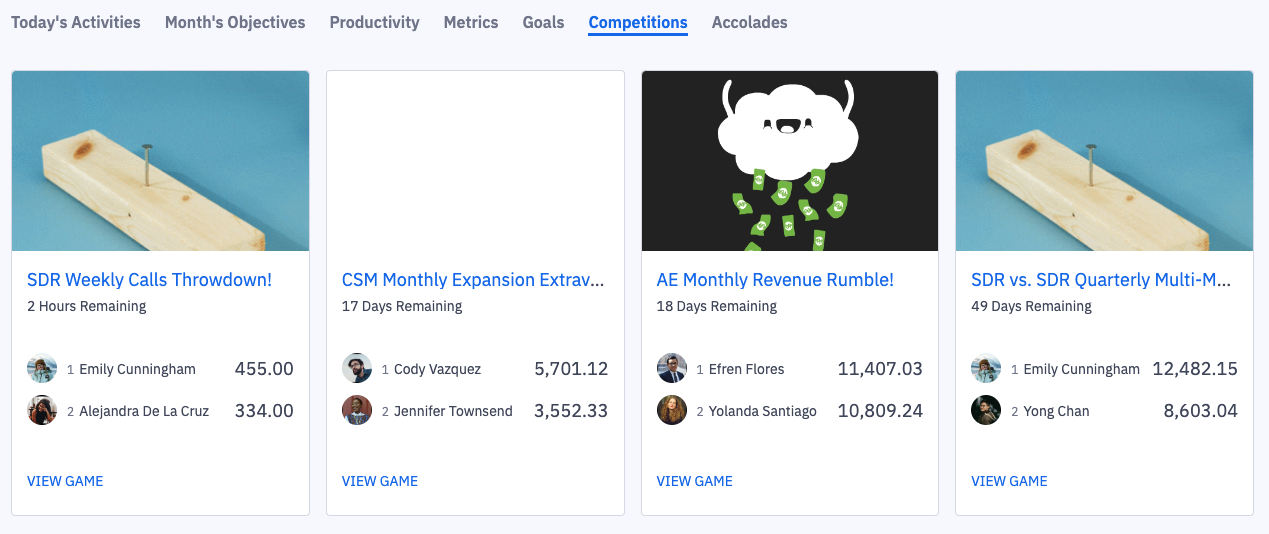The image size is (1269, 534).
Task: Open AE Monthly Revenue Rumble! title link
Action: click(x=775, y=280)
